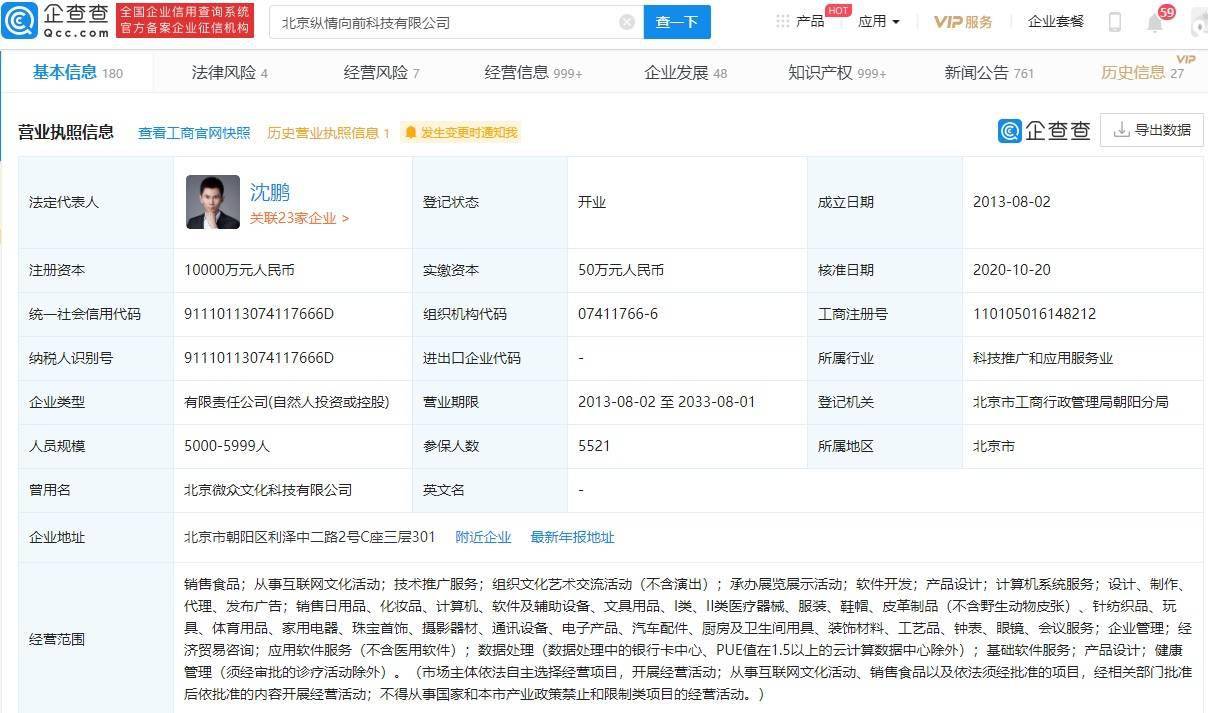1208x713 pixels.
Task: Click the export data download icon
Action: 1121,130
